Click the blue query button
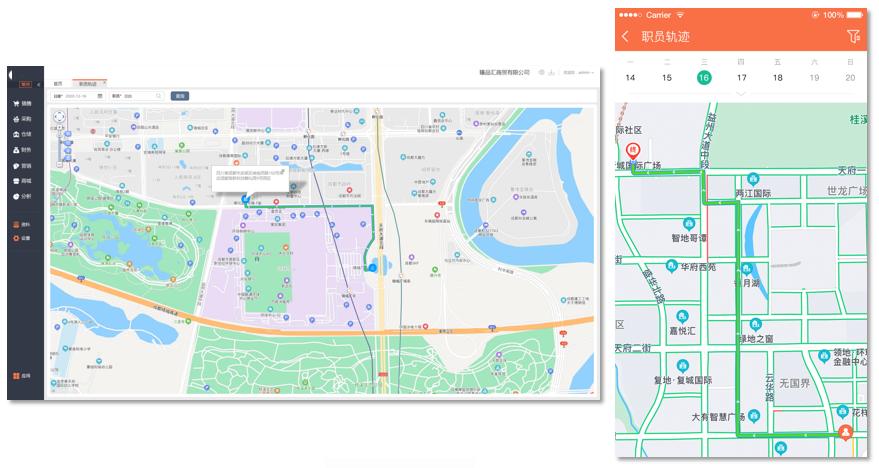This screenshot has width=879, height=468. [179, 96]
